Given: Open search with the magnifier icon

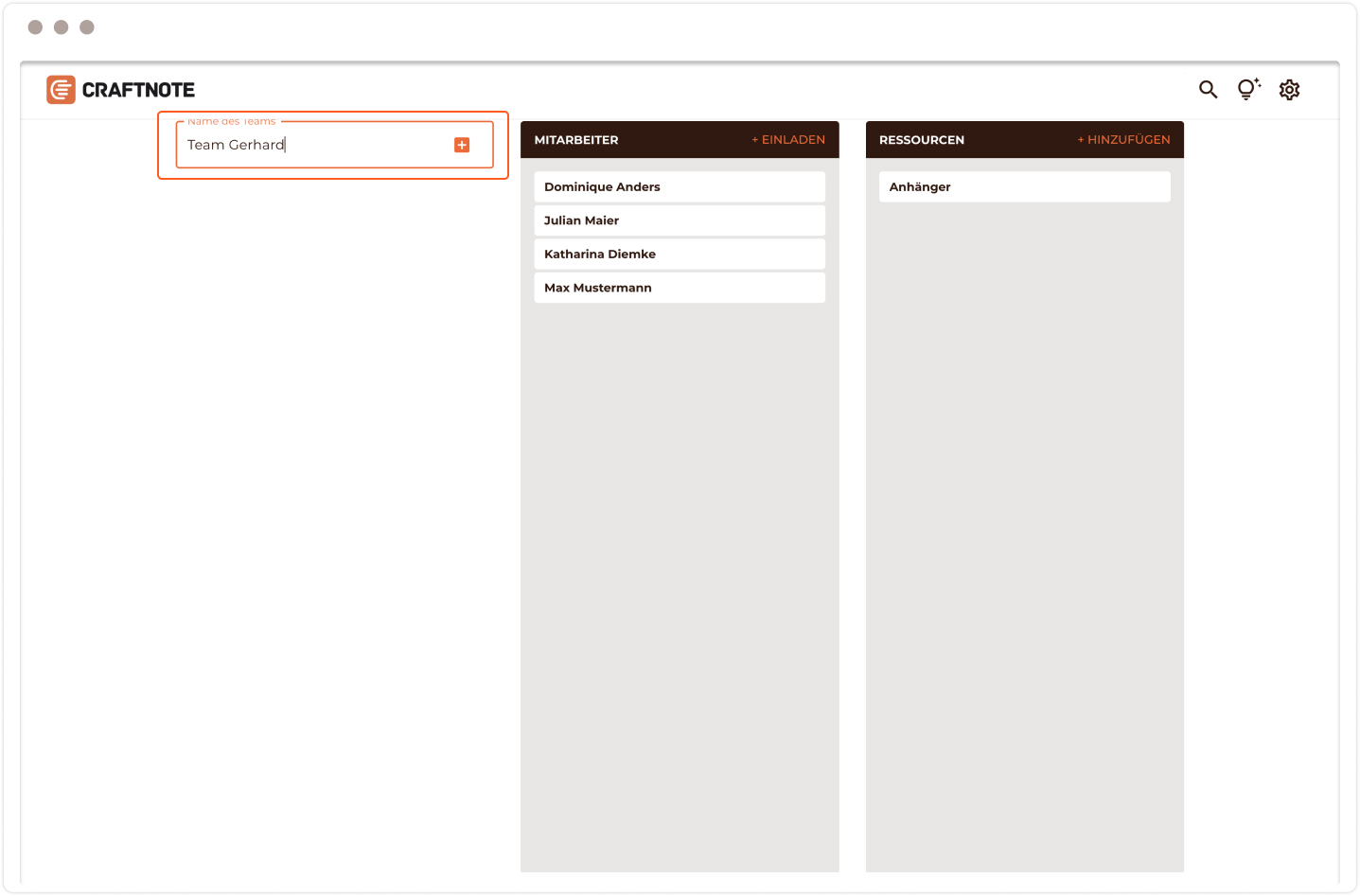Looking at the screenshot, I should point(1208,90).
